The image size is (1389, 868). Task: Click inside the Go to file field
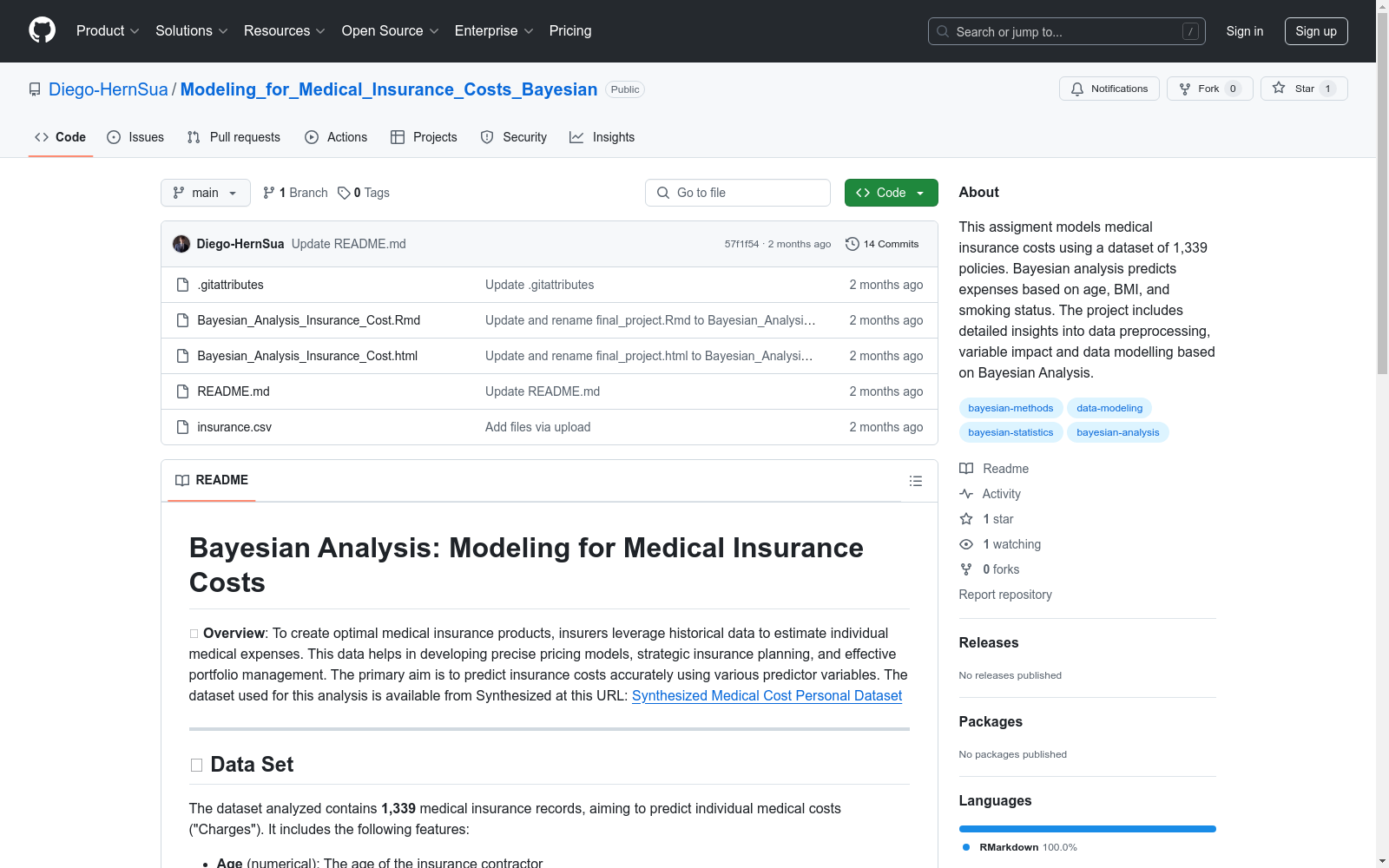(737, 192)
